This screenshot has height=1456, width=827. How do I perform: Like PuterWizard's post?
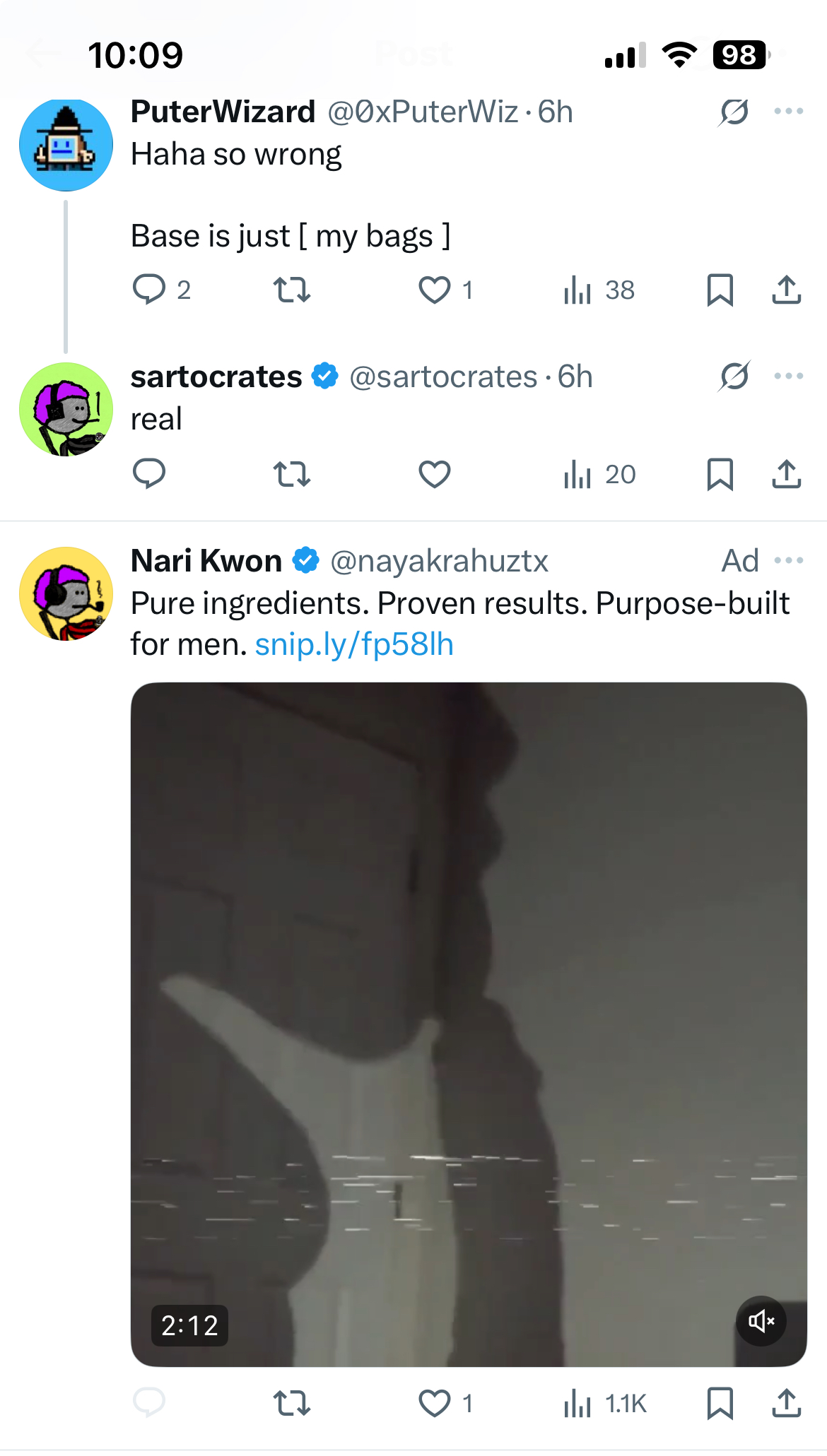(434, 290)
